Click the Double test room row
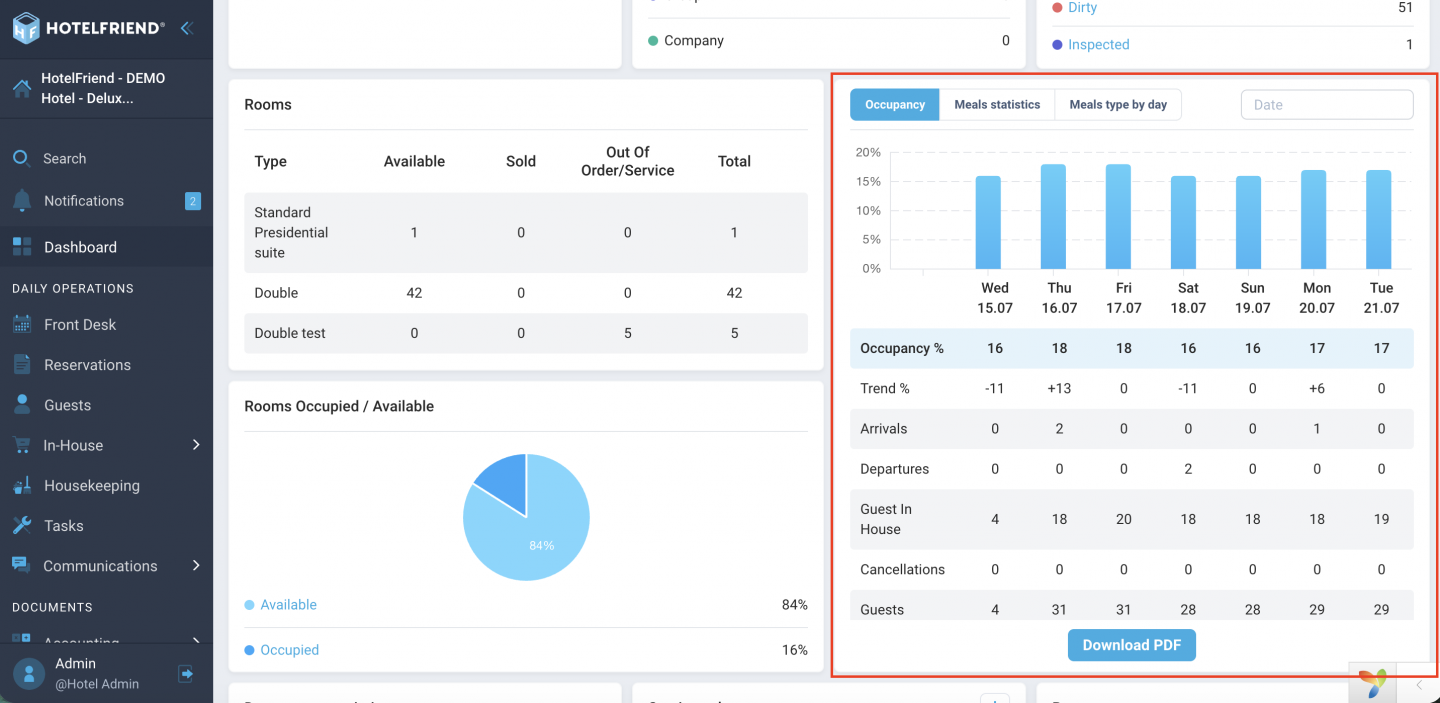 [526, 333]
